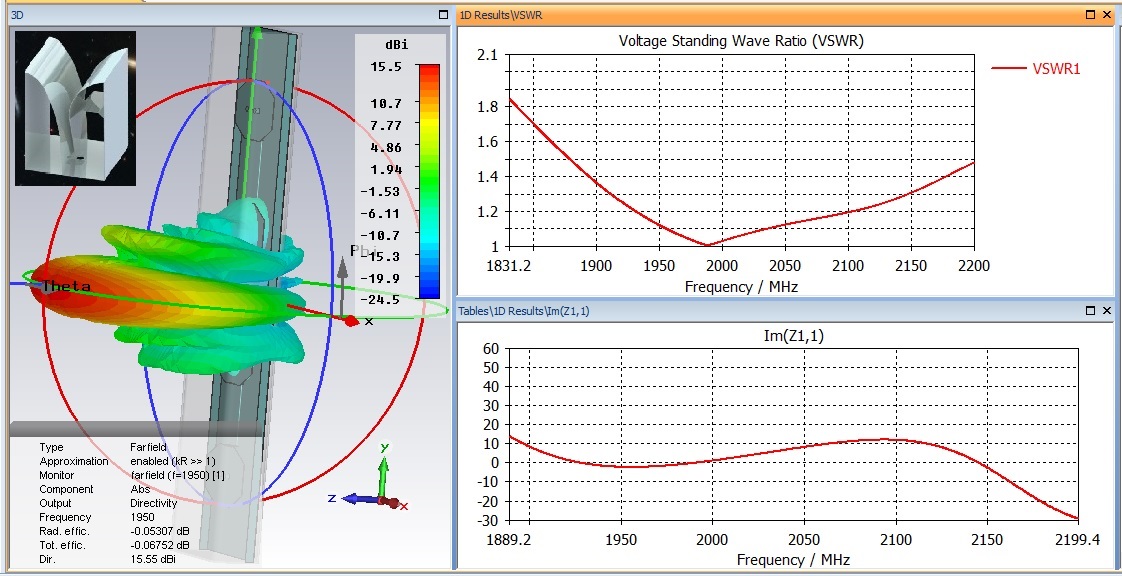
Task: Click the 3D window title bar
Action: [x=229, y=14]
